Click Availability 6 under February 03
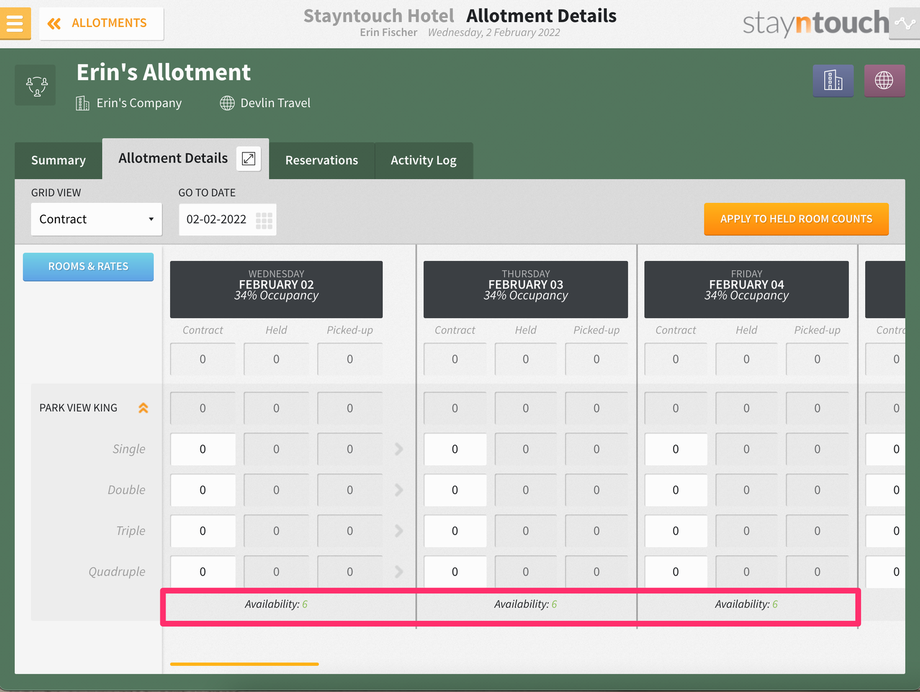 tap(525, 604)
